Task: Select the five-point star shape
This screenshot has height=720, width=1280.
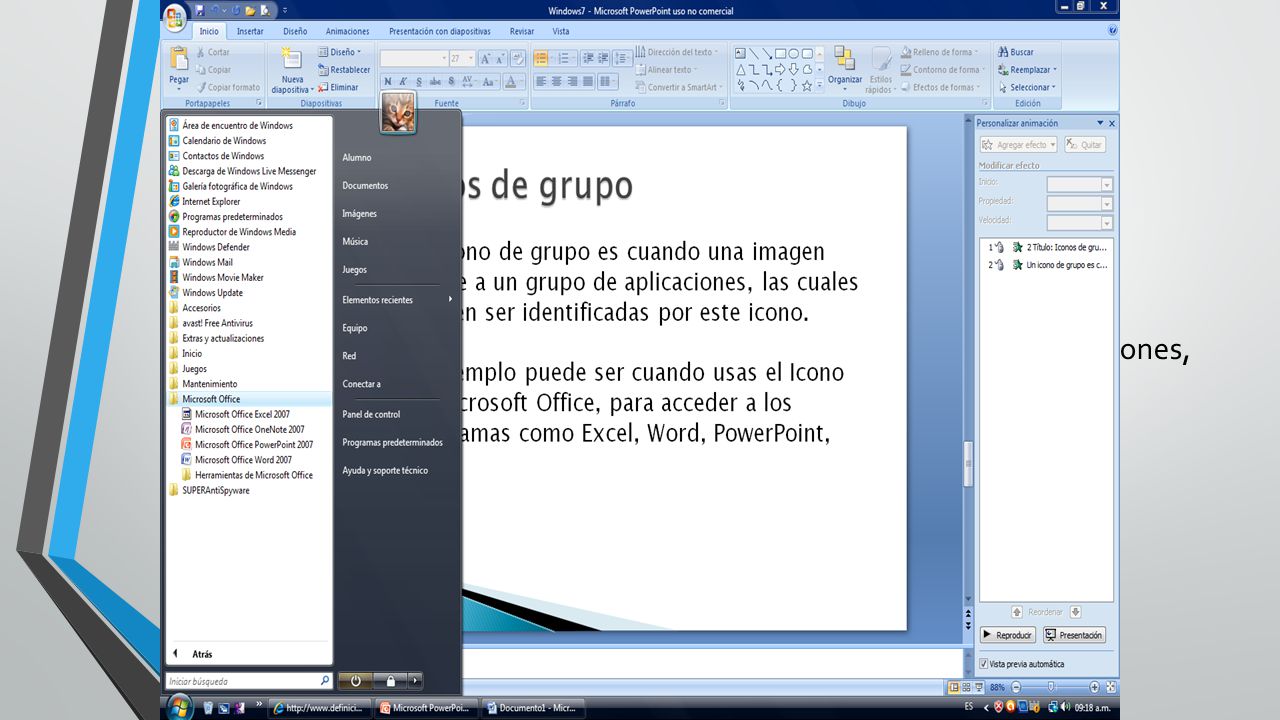Action: click(x=807, y=85)
